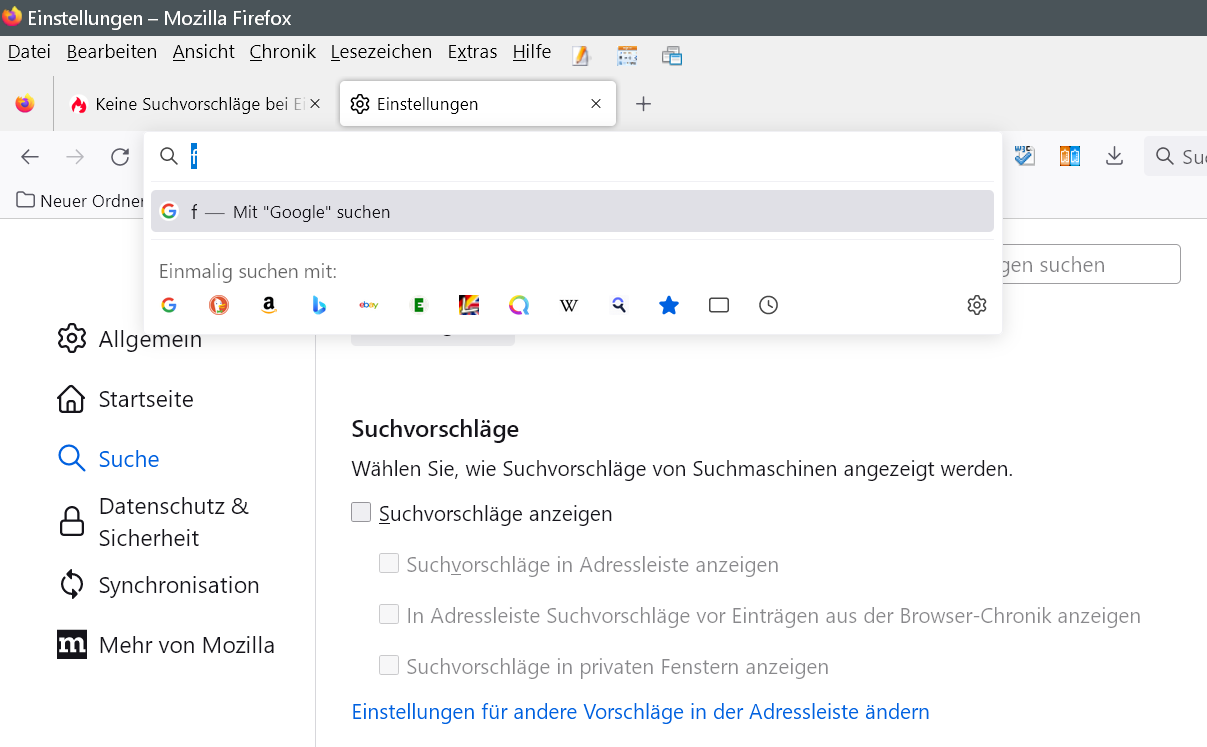Select "Mit Google suchen" suggestion row
This screenshot has width=1207, height=747.
(x=572, y=212)
